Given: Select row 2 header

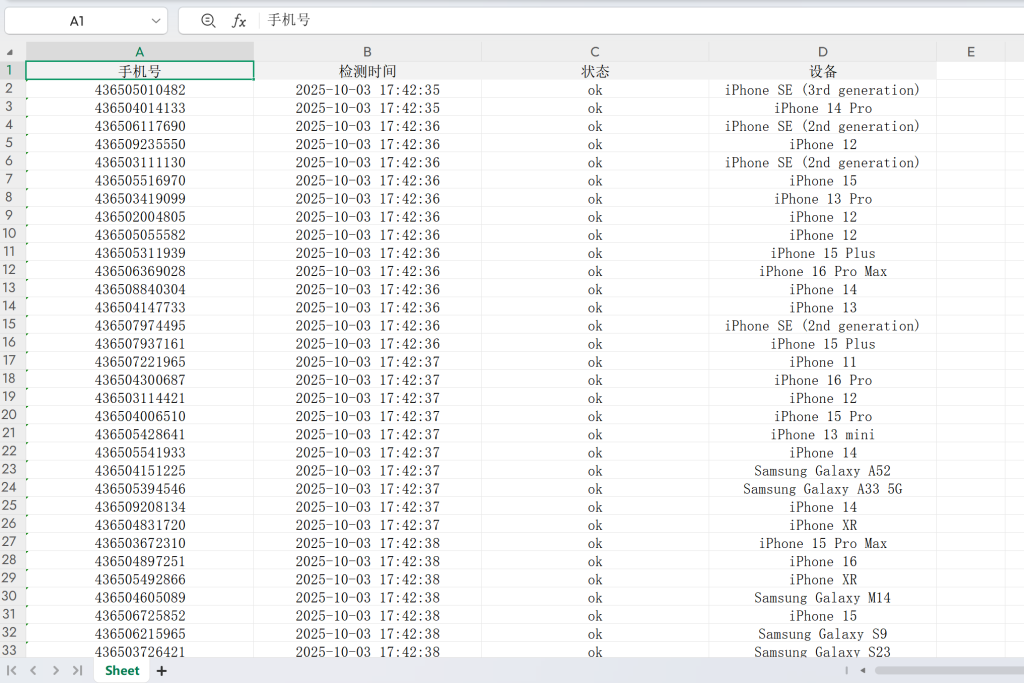Looking at the screenshot, I should point(9,89).
